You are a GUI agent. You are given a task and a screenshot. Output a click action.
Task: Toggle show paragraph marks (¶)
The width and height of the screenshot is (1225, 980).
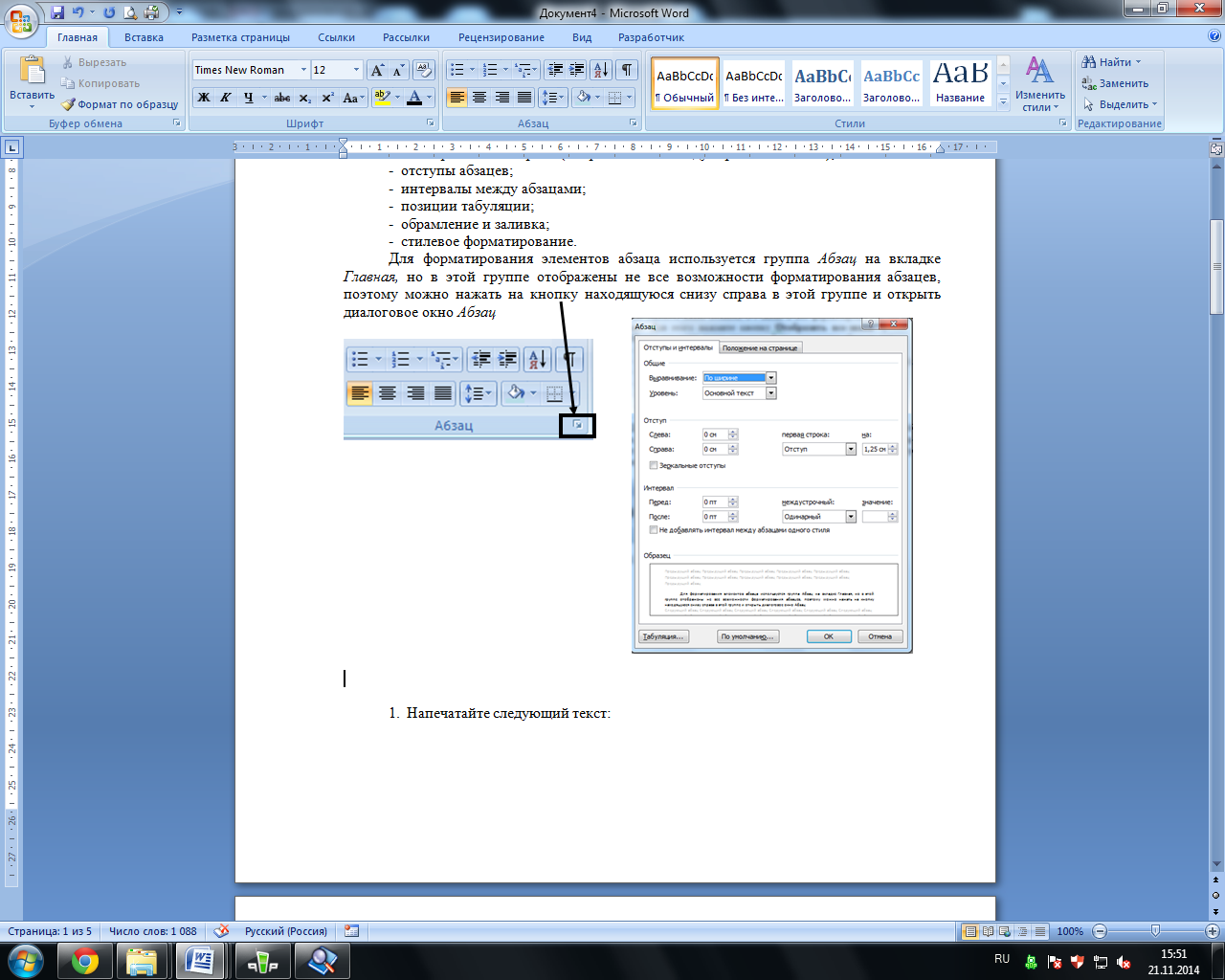pyautogui.click(x=627, y=70)
